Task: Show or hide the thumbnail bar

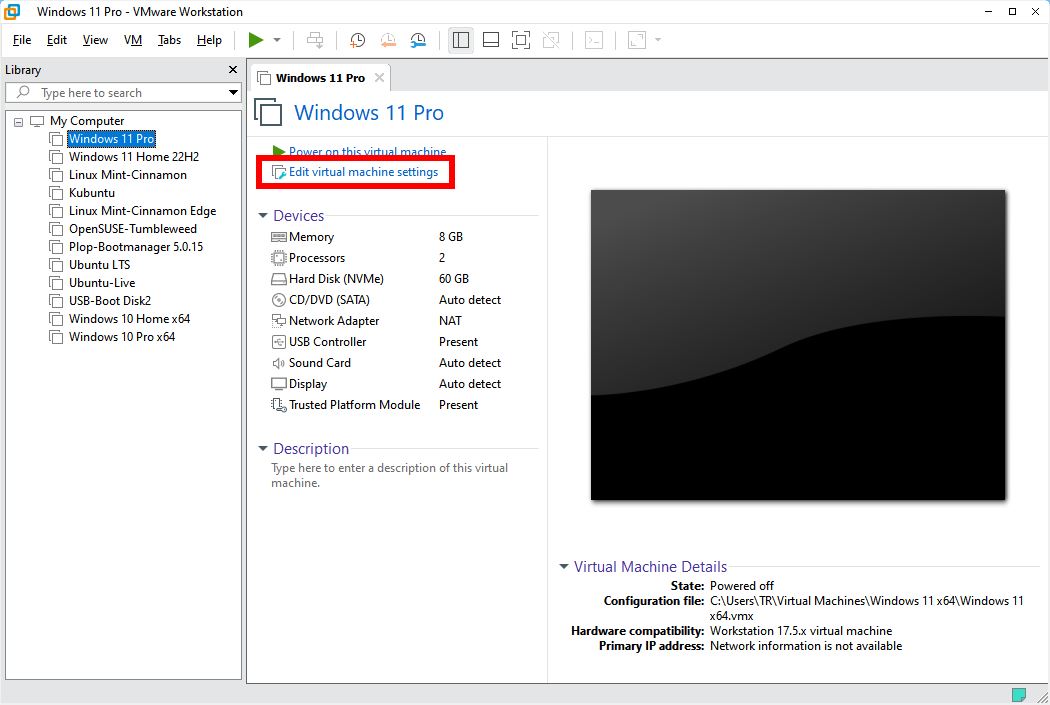Action: (490, 40)
